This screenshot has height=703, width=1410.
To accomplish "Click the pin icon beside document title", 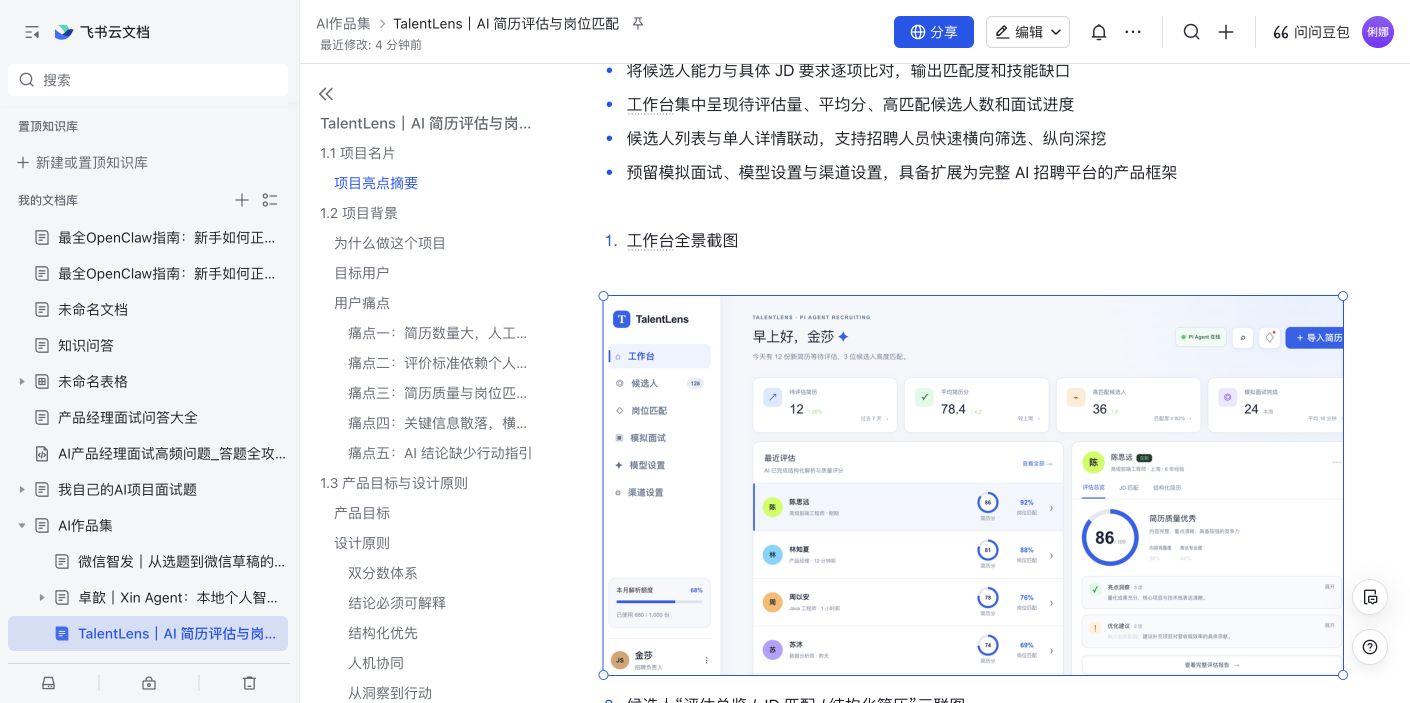I will point(638,23).
